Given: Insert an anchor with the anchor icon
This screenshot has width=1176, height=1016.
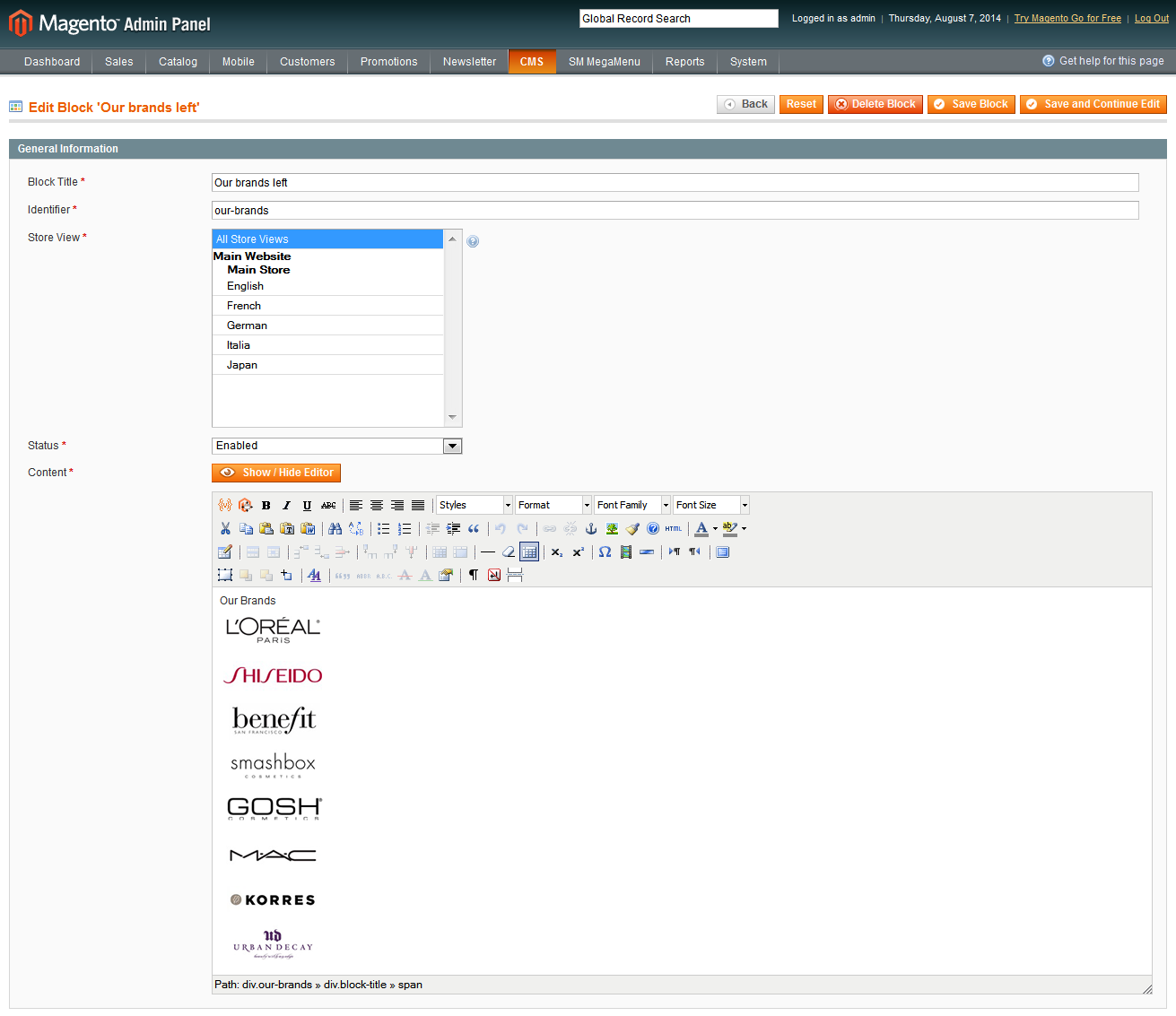Looking at the screenshot, I should click(591, 528).
